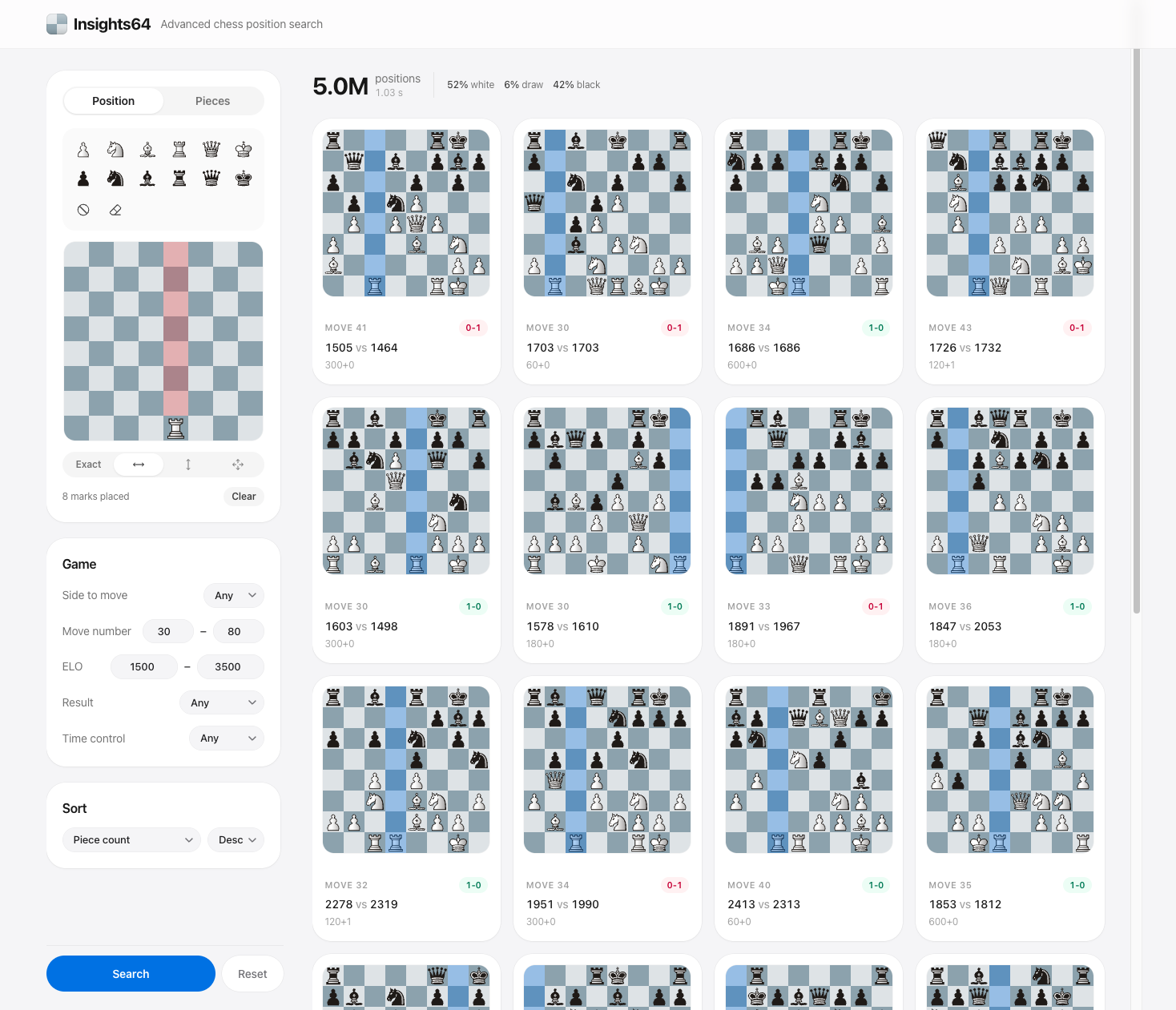This screenshot has height=1010, width=1176.
Task: Open the 1726 vs 1732 game board
Action: click(1010, 213)
